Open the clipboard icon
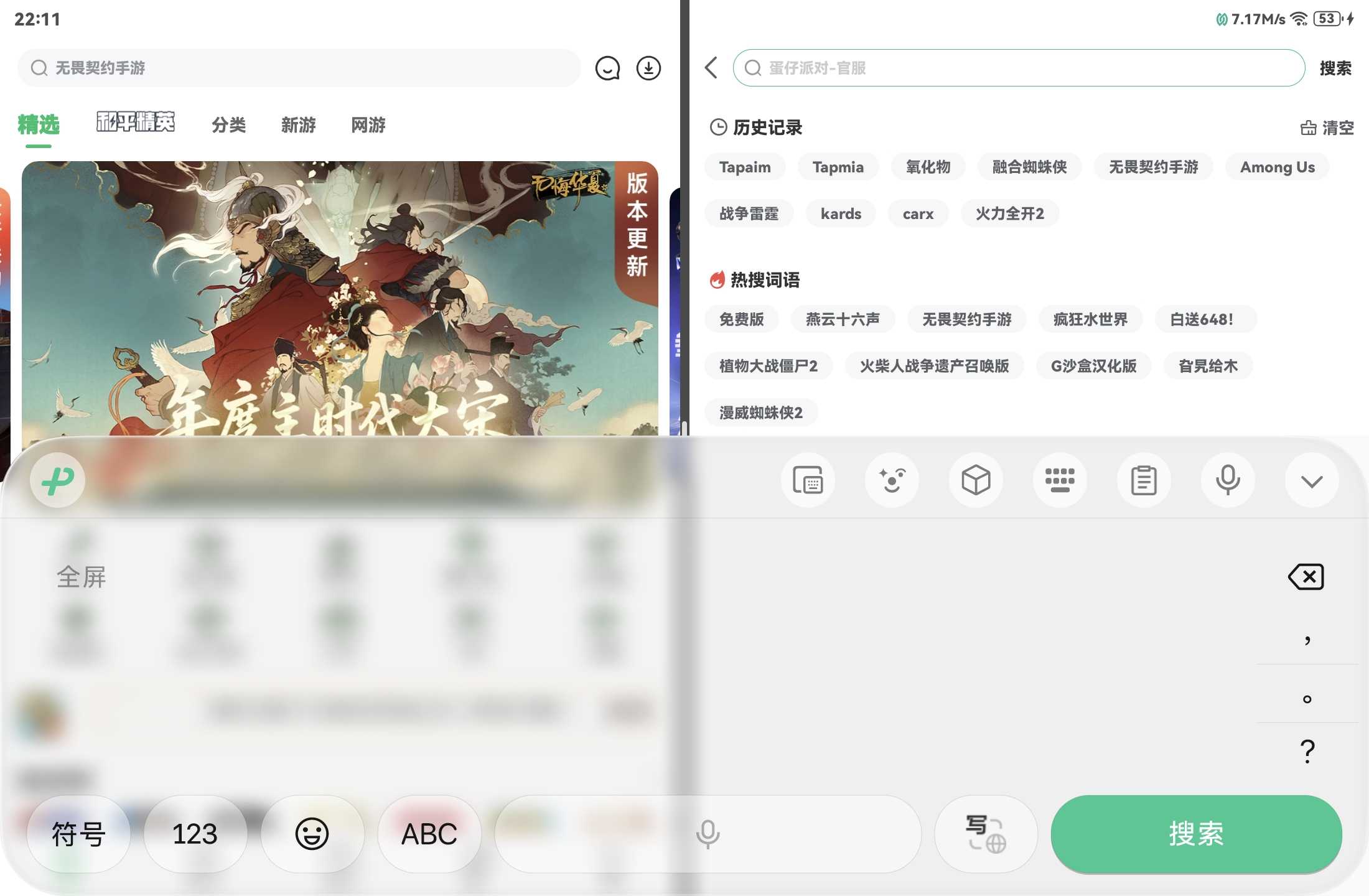The width and height of the screenshot is (1369, 896). pyautogui.click(x=1144, y=480)
